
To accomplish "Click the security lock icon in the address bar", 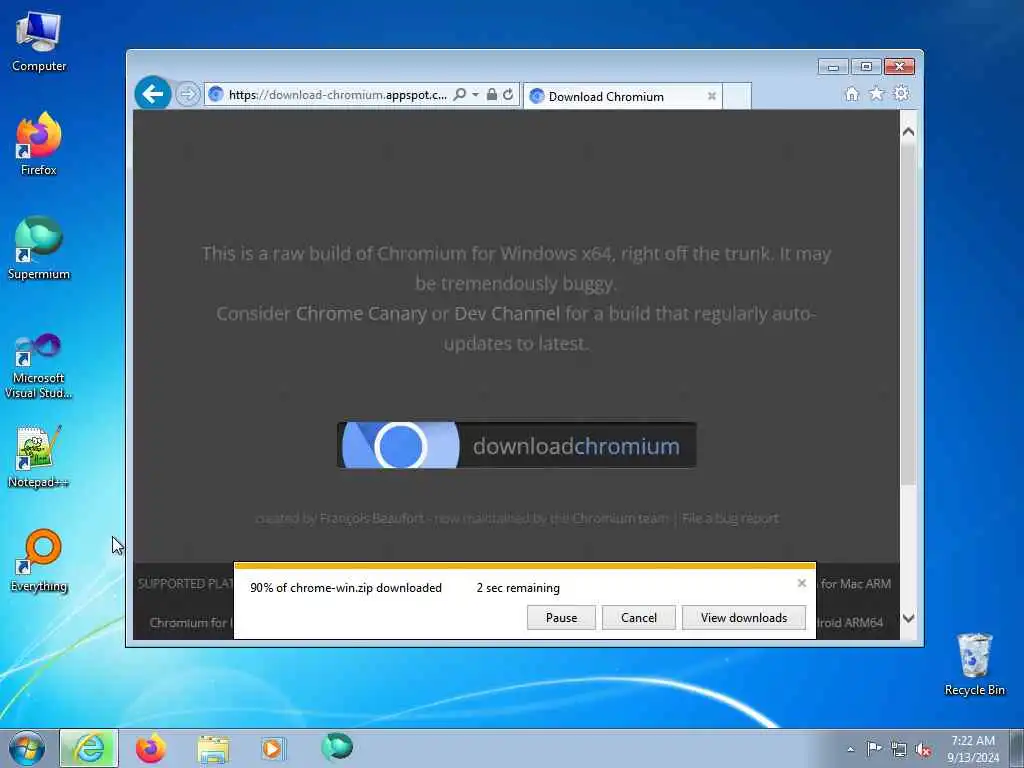I will pos(492,95).
